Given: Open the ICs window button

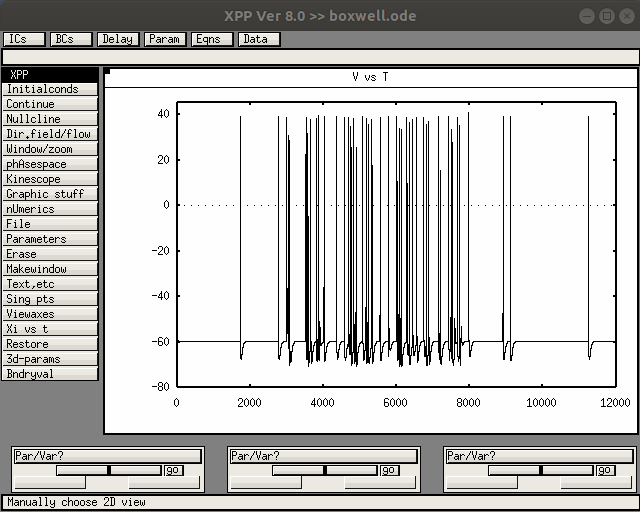Looking at the screenshot, I should [x=24, y=39].
